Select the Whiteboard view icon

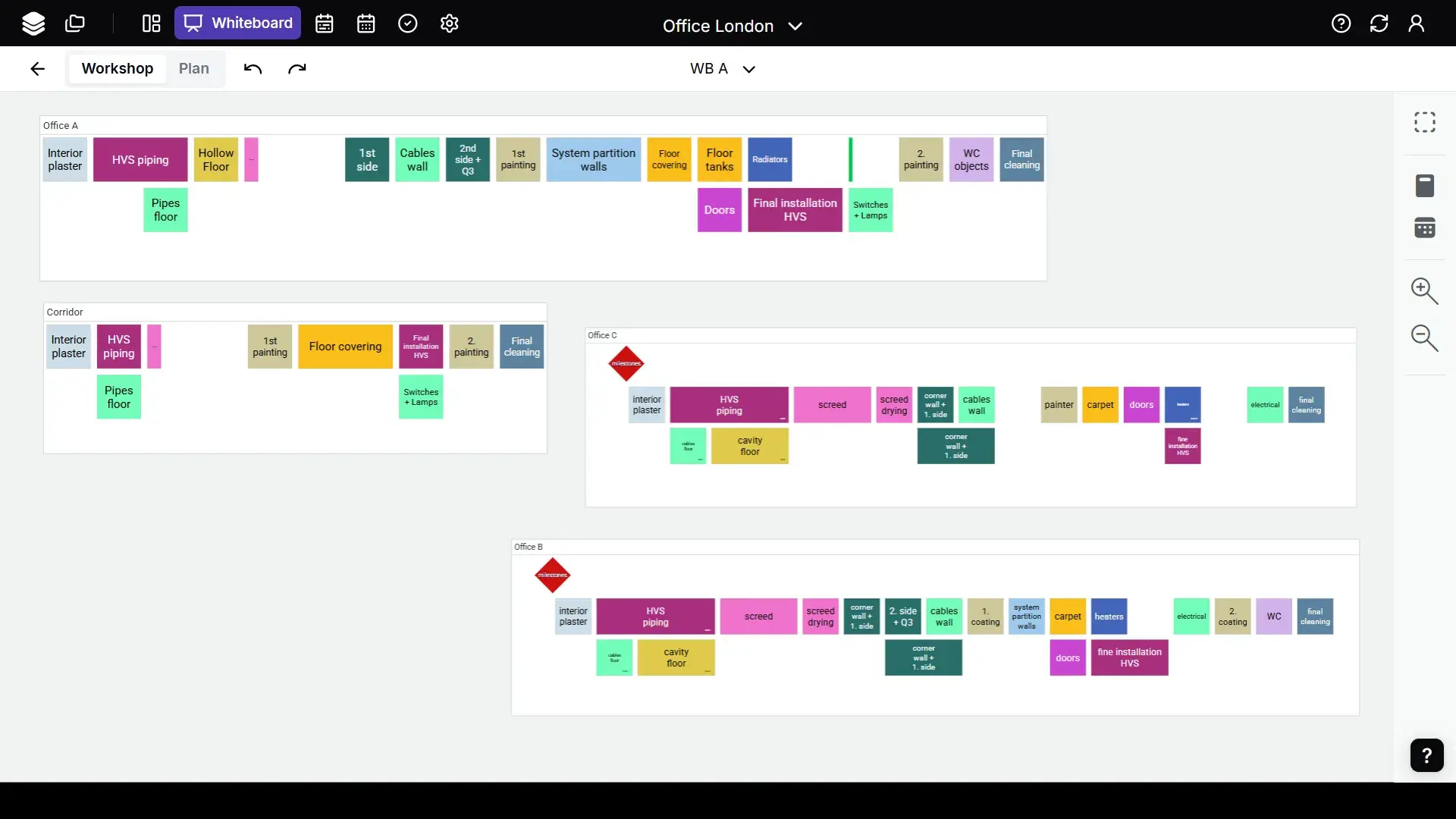coord(193,24)
